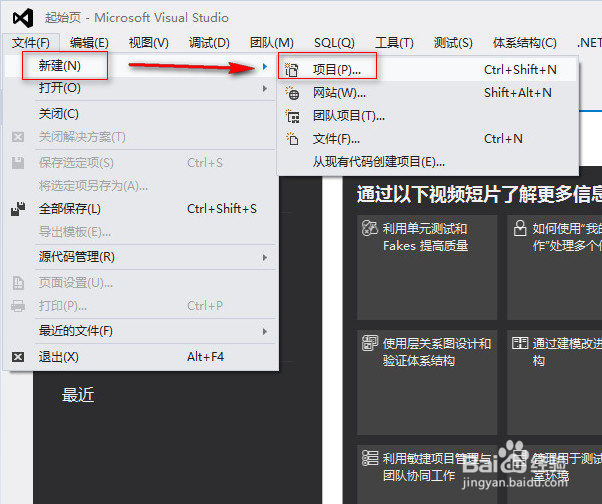Click the 通过建模改进 video tile icon
Viewport: 602px width, 504px height.
(520, 343)
